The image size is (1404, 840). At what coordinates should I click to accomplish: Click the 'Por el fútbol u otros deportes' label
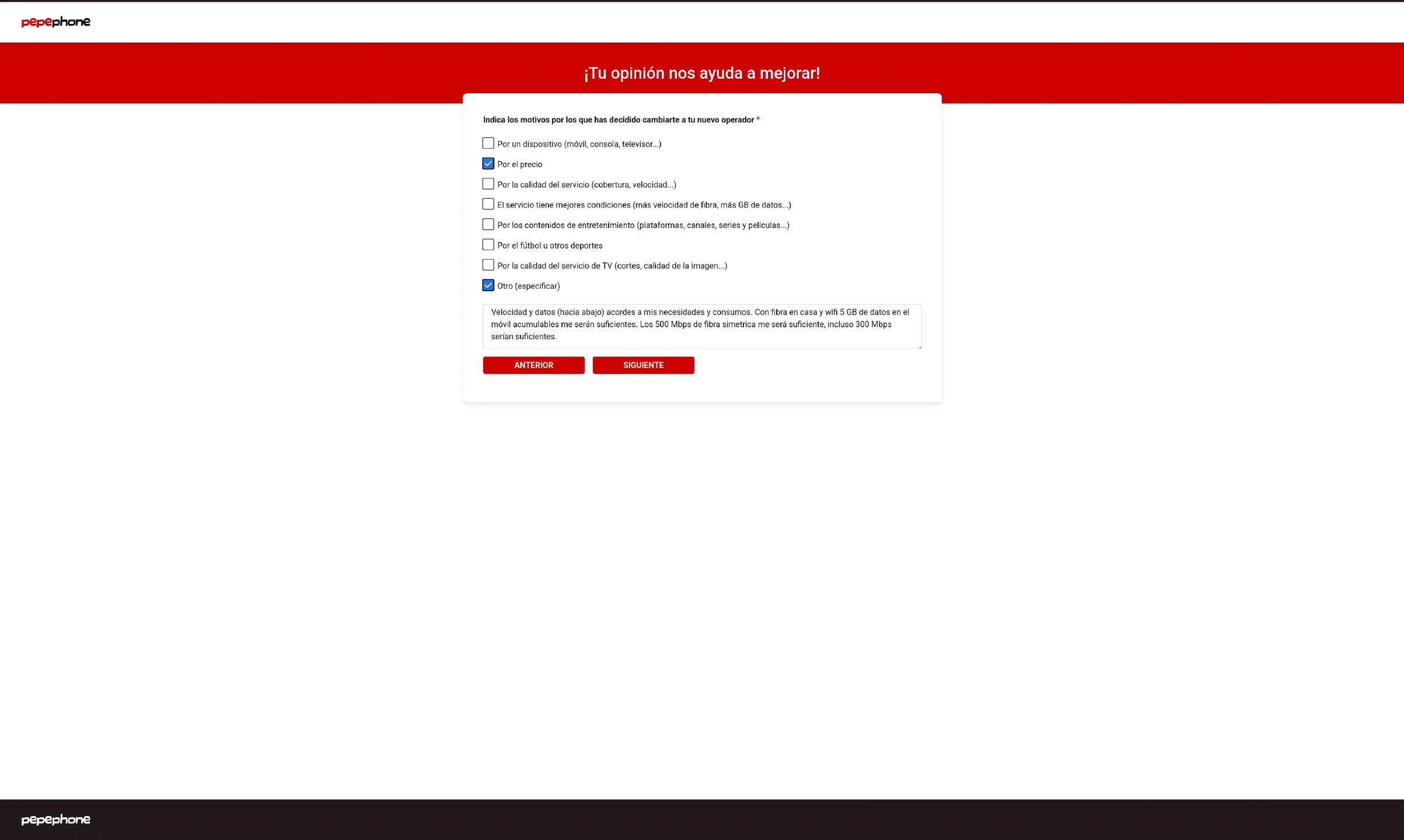point(550,246)
